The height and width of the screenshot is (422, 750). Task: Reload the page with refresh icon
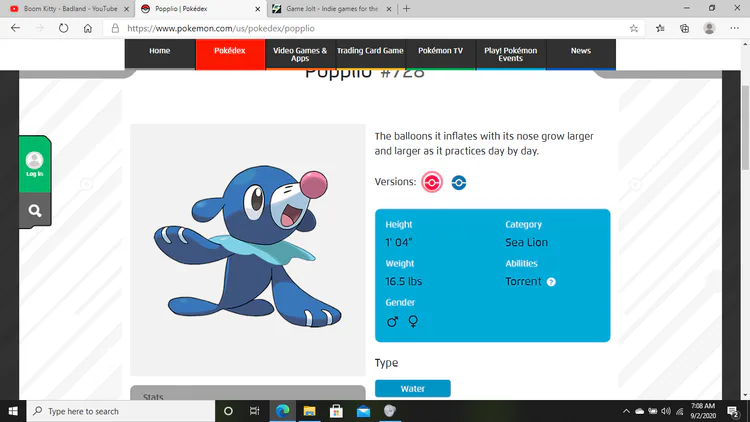tap(63, 28)
